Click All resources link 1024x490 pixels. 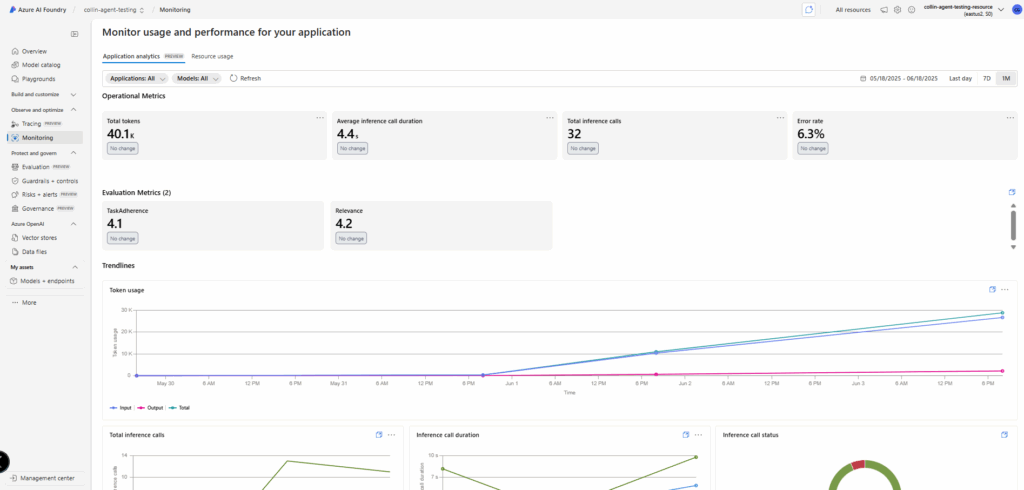point(853,10)
